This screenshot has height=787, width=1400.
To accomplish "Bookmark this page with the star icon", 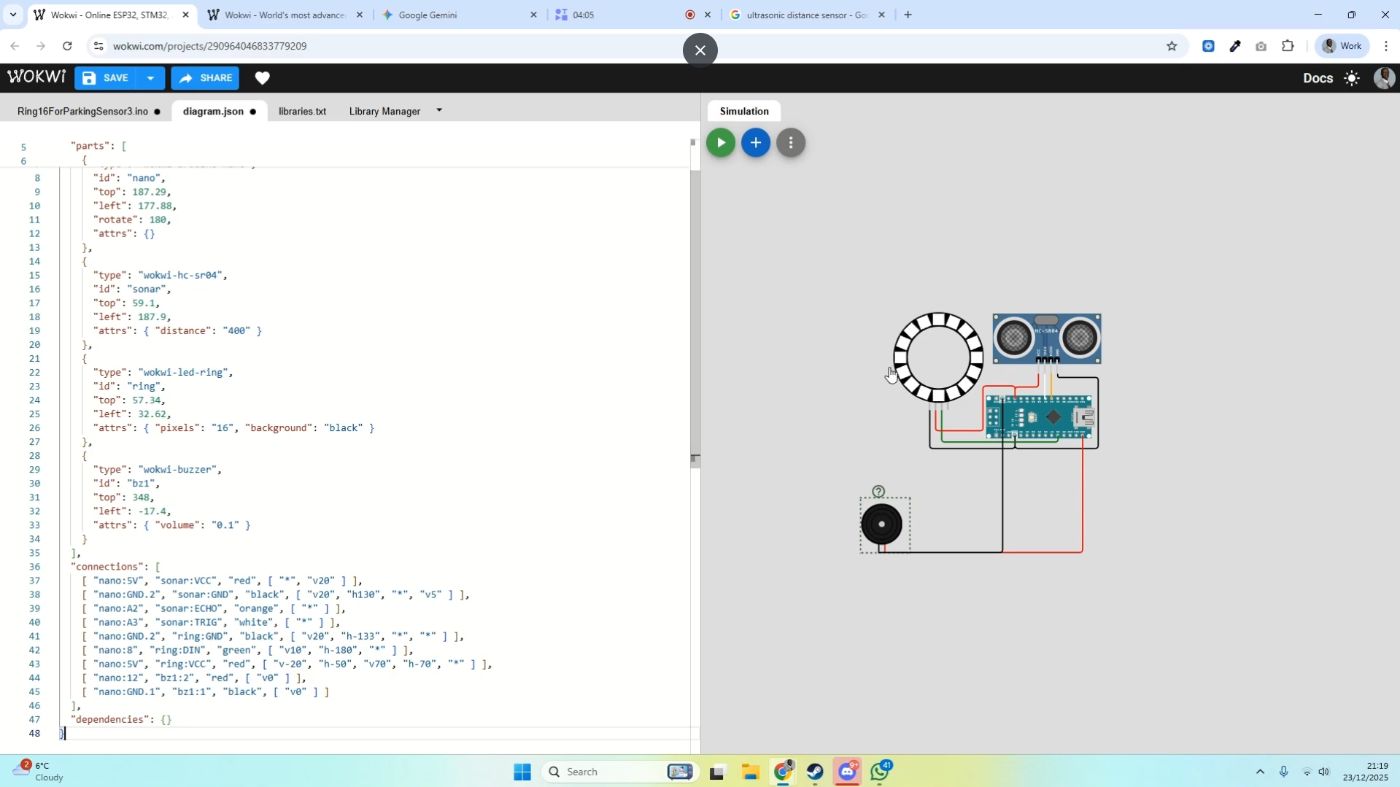I will coord(1171,46).
